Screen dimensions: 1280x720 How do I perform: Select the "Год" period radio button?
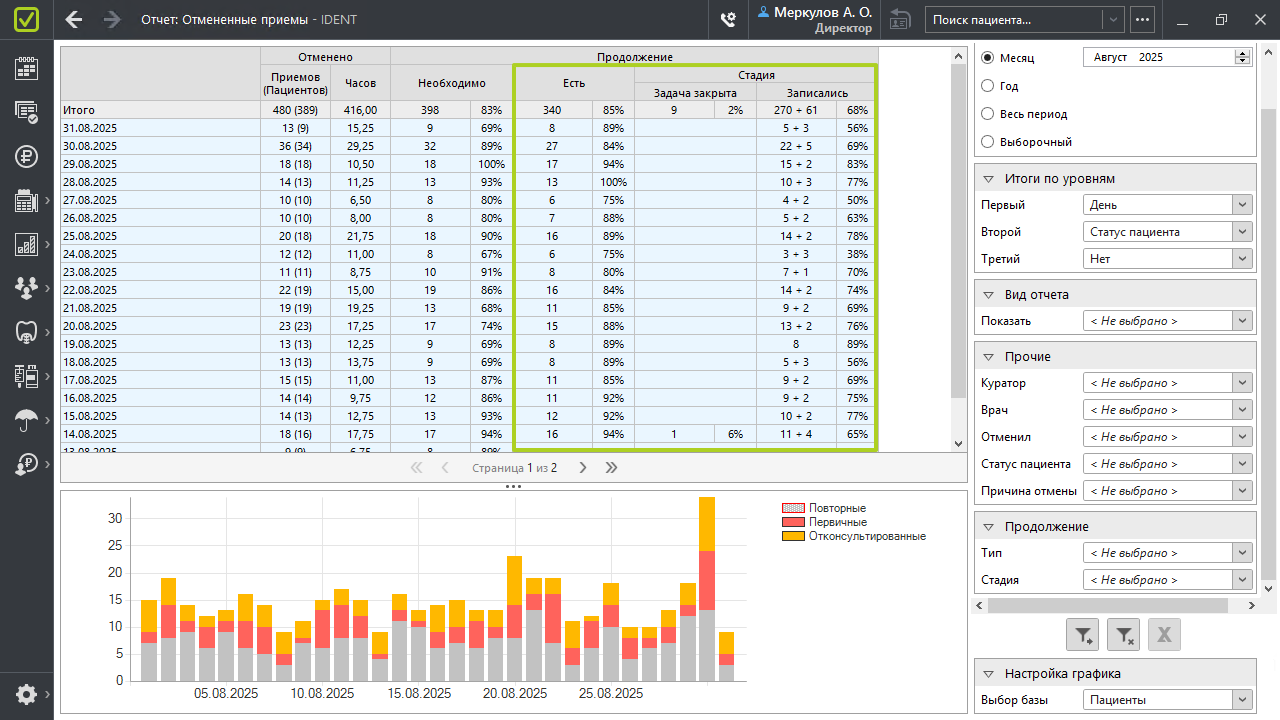tap(988, 86)
